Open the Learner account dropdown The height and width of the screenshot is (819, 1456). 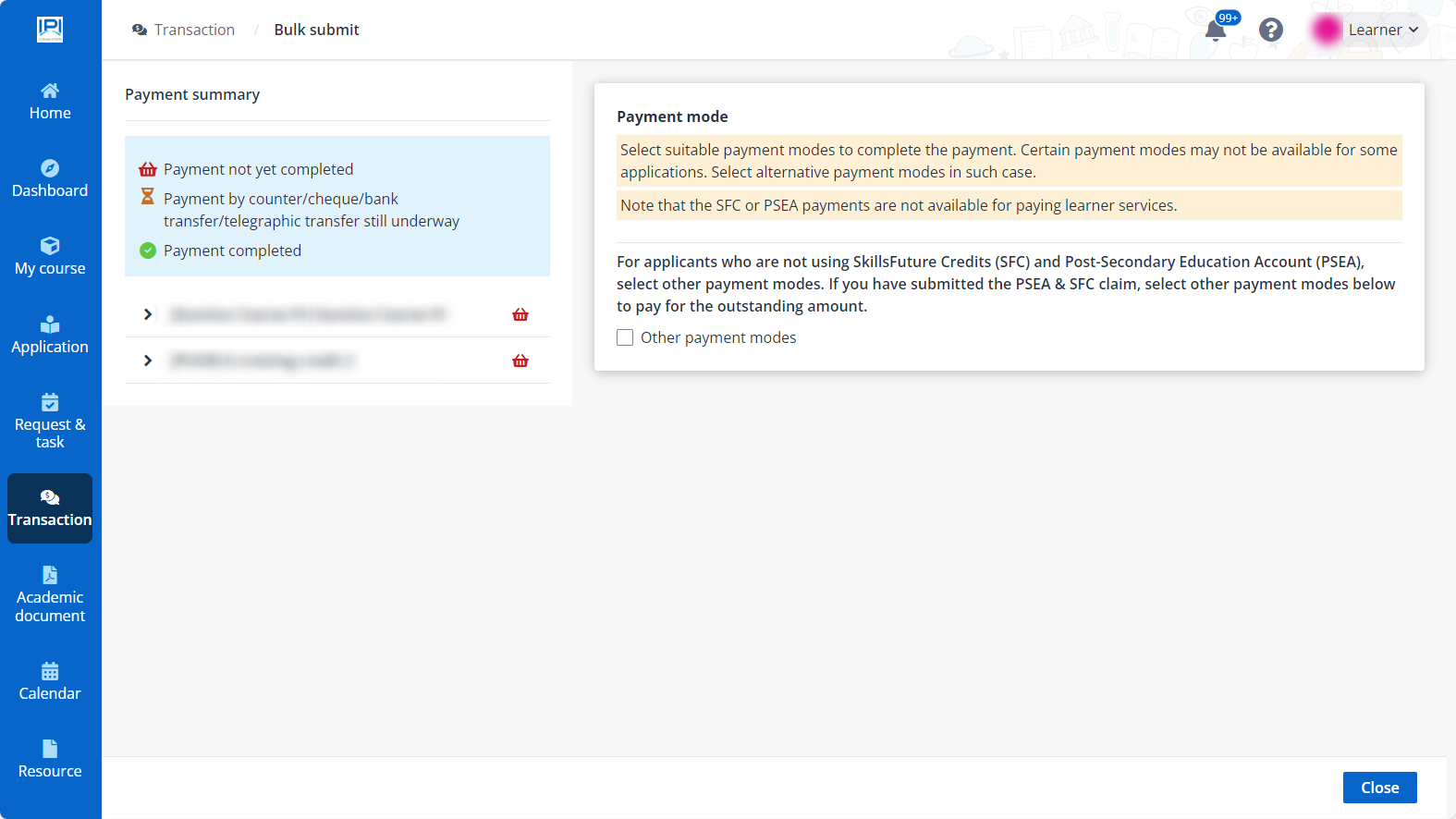1383,30
